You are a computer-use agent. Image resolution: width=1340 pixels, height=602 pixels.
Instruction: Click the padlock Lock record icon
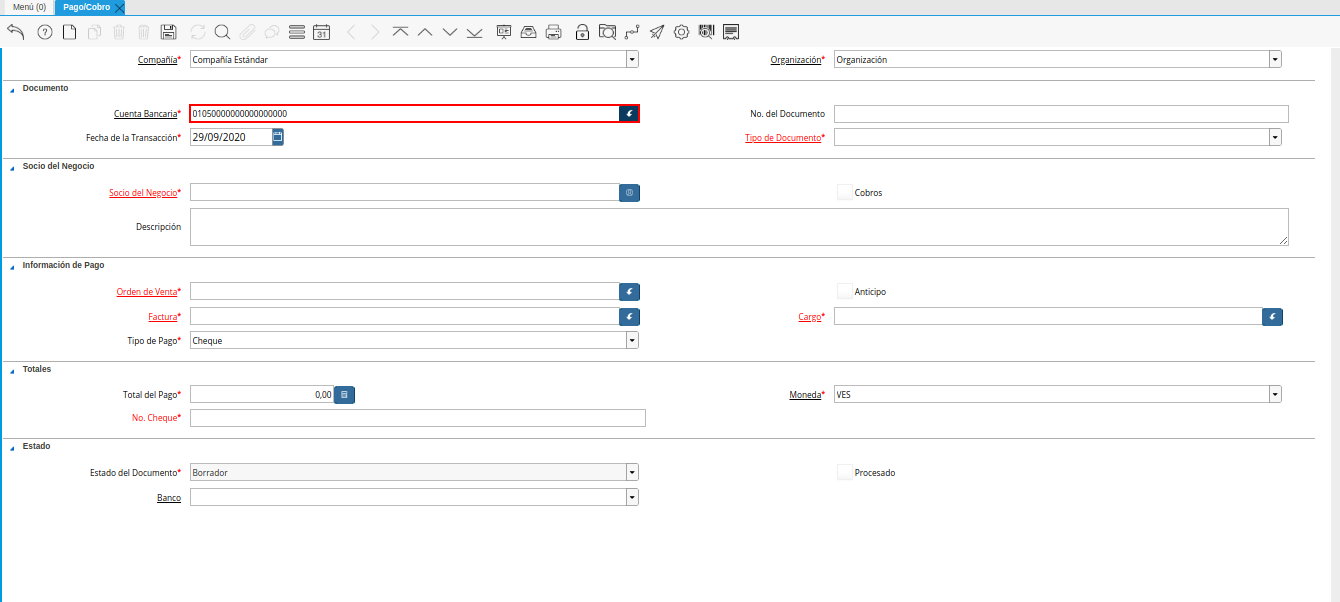[582, 32]
